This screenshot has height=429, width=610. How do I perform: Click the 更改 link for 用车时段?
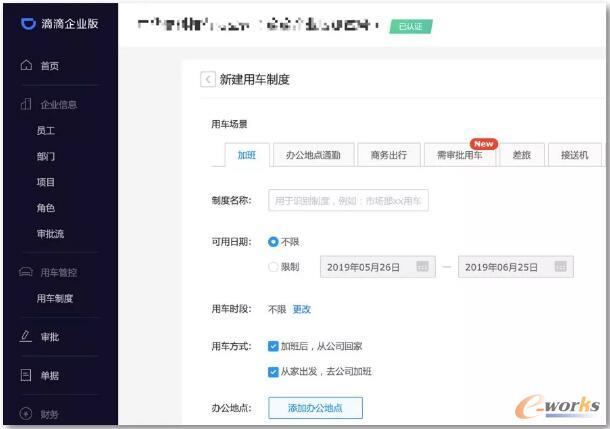pos(301,310)
